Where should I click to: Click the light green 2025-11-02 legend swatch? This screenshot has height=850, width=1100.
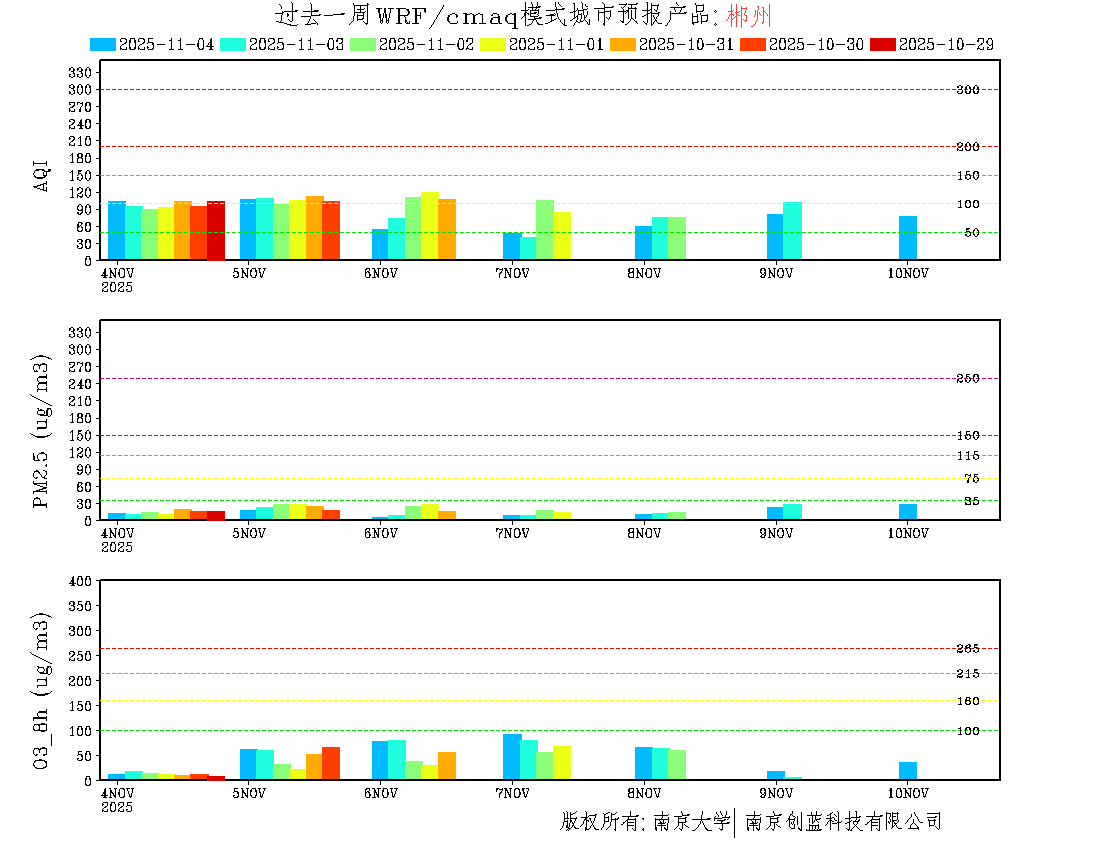[x=363, y=44]
